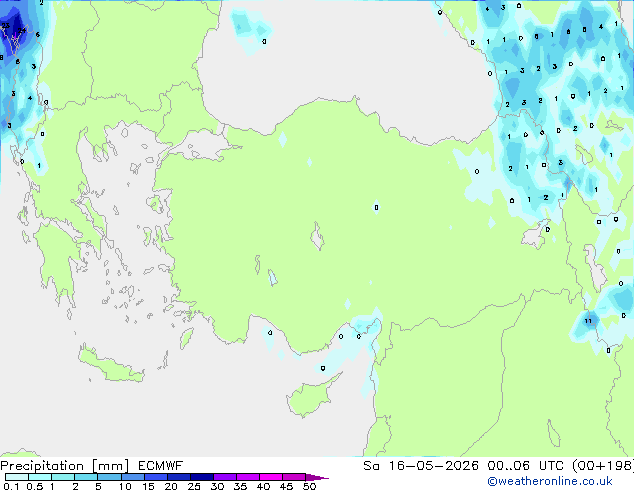Click the 30–35 mm purple legend swatch
The image size is (634, 490).
tap(225, 477)
